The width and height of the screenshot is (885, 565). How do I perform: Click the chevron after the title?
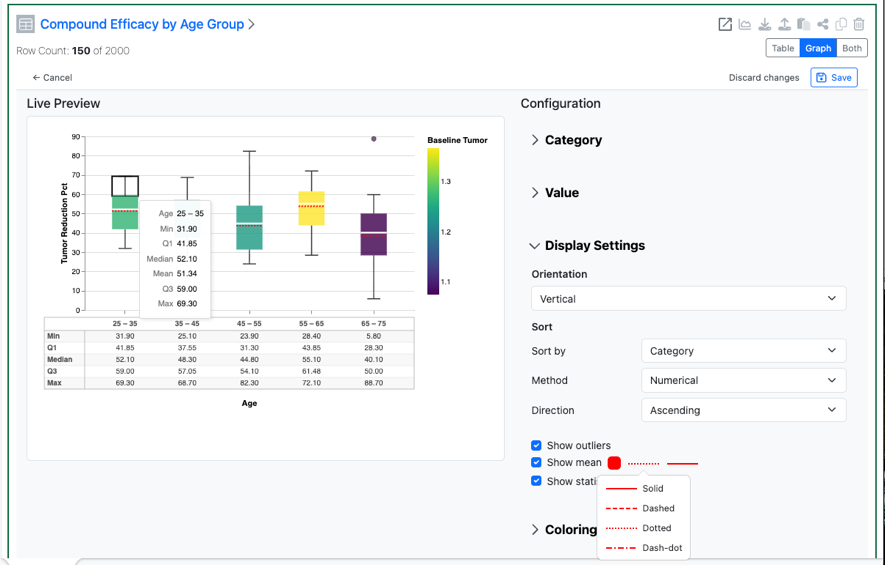252,24
